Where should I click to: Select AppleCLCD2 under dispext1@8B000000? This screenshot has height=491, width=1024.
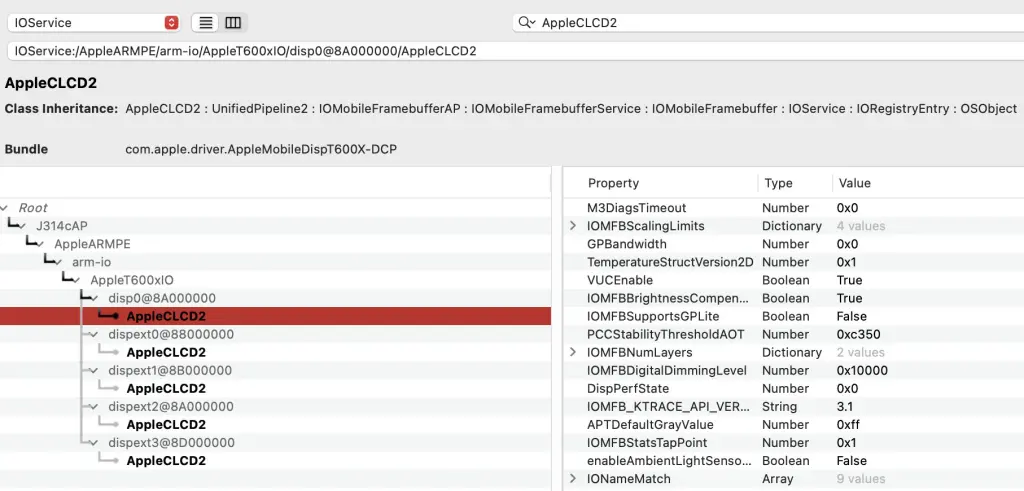(x=166, y=388)
